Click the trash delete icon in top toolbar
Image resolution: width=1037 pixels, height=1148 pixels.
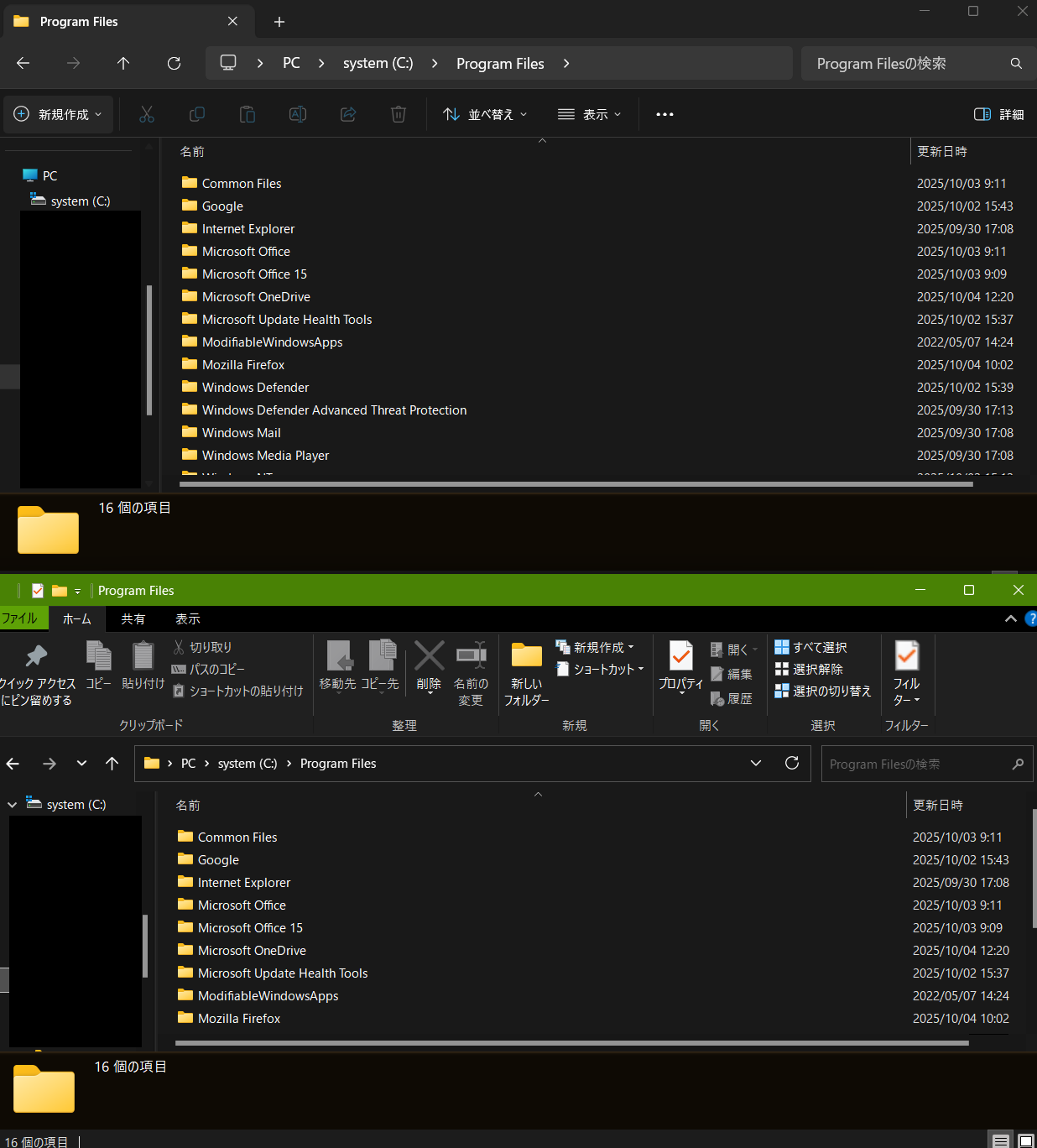point(399,114)
